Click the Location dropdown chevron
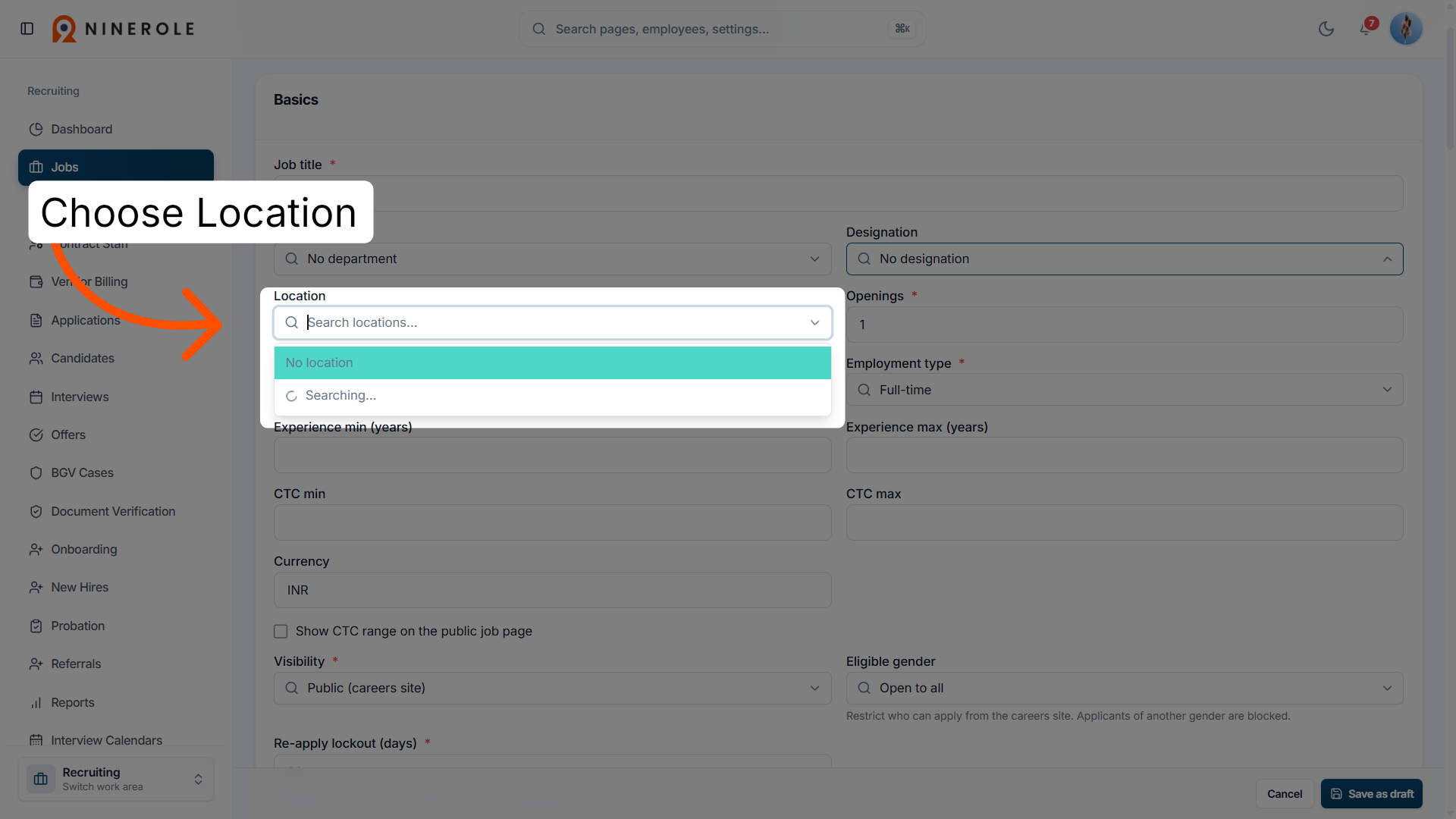 [814, 322]
